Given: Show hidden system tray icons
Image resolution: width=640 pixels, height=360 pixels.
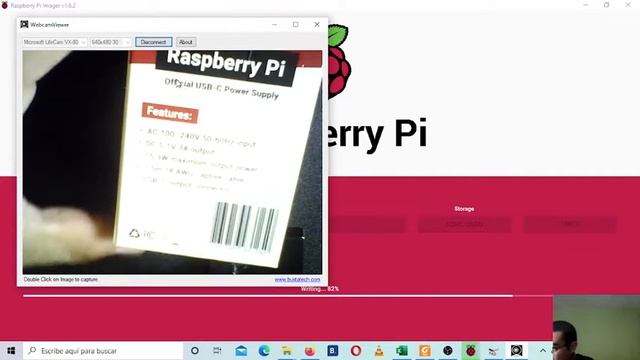Looking at the screenshot, I should [x=542, y=351].
